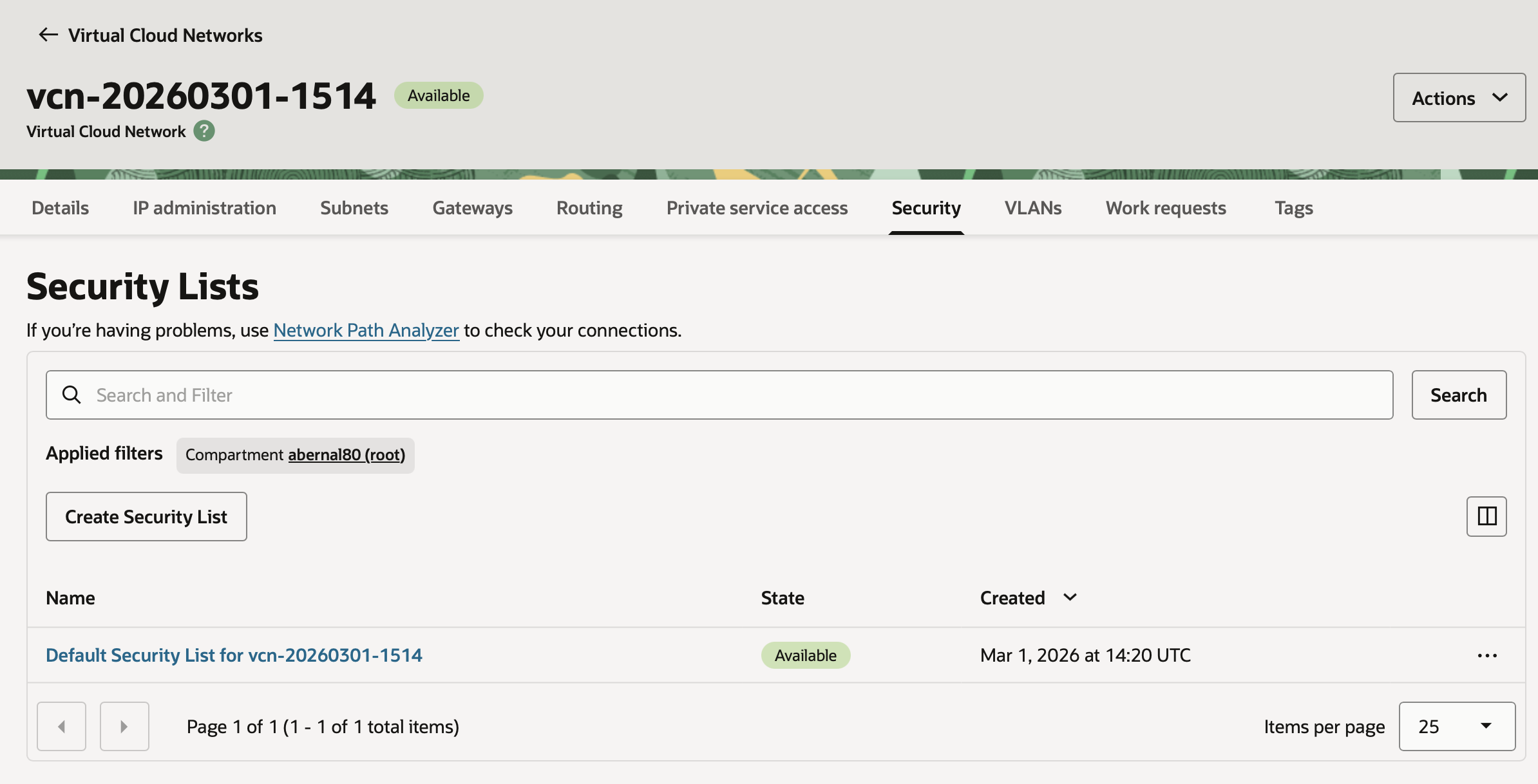Open the Gateways tab
The image size is (1538, 784).
click(472, 208)
